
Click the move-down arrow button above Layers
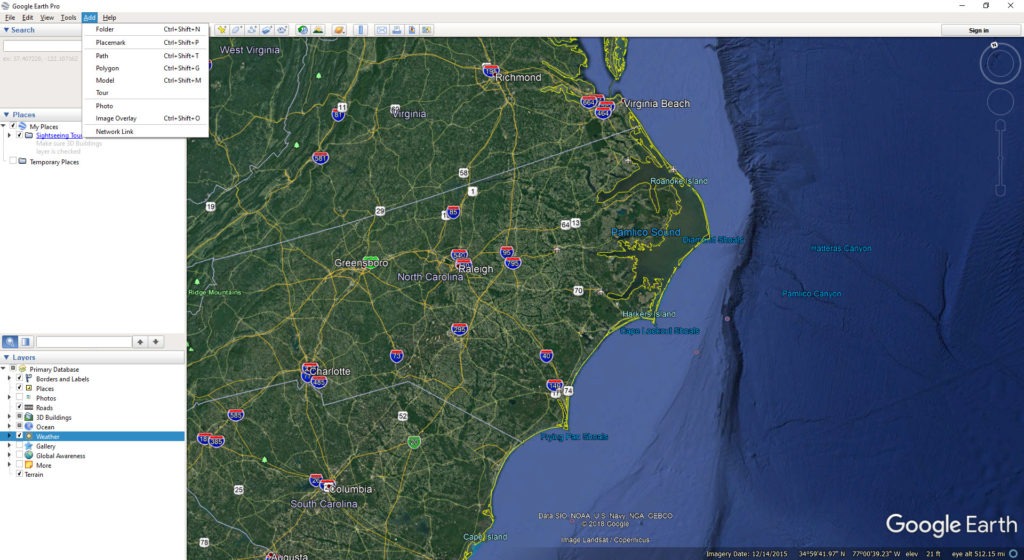[x=155, y=341]
